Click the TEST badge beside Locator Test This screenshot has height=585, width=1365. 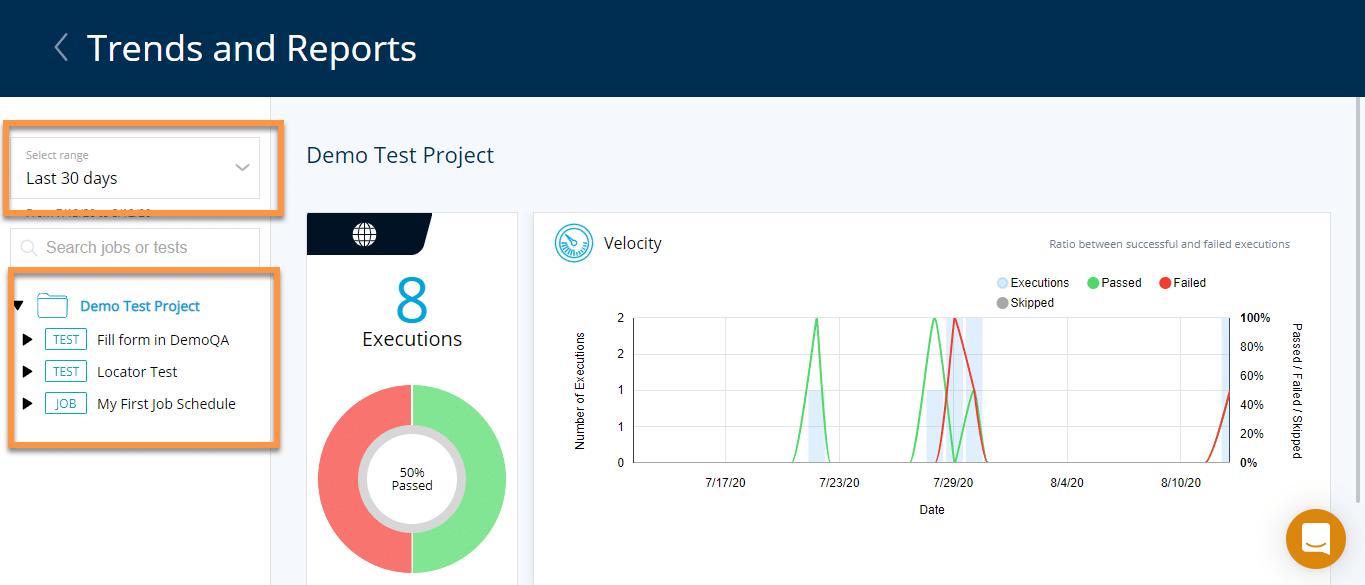click(66, 372)
